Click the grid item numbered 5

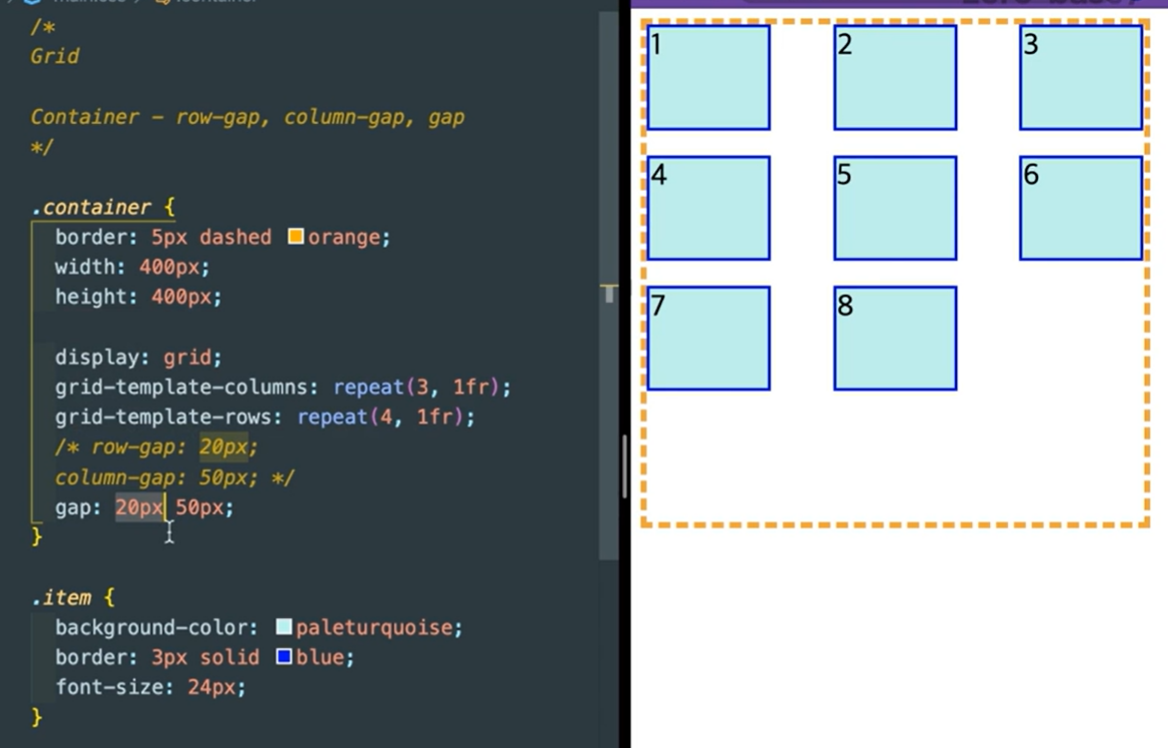click(895, 208)
